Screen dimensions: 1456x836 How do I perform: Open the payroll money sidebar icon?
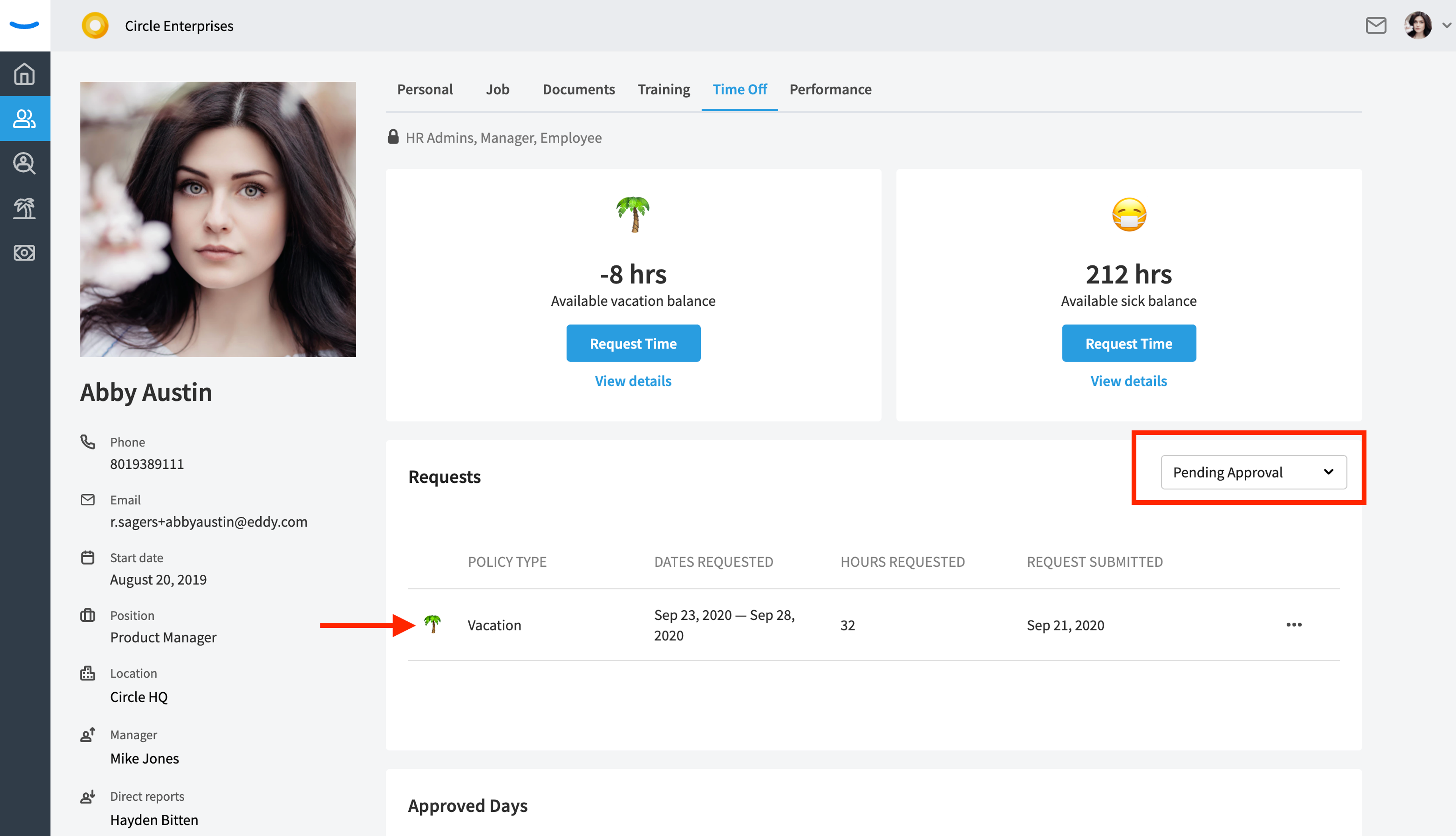(25, 253)
